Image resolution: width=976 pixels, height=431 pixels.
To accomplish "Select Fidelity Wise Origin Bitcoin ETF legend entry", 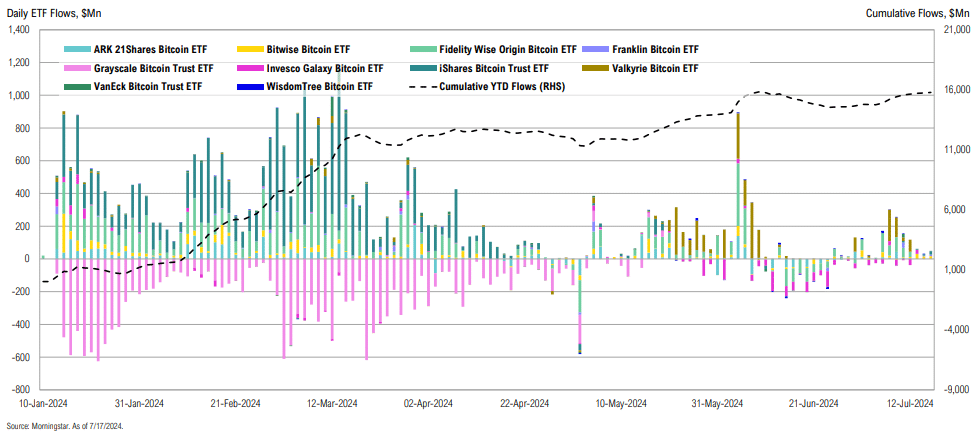I will click(494, 49).
